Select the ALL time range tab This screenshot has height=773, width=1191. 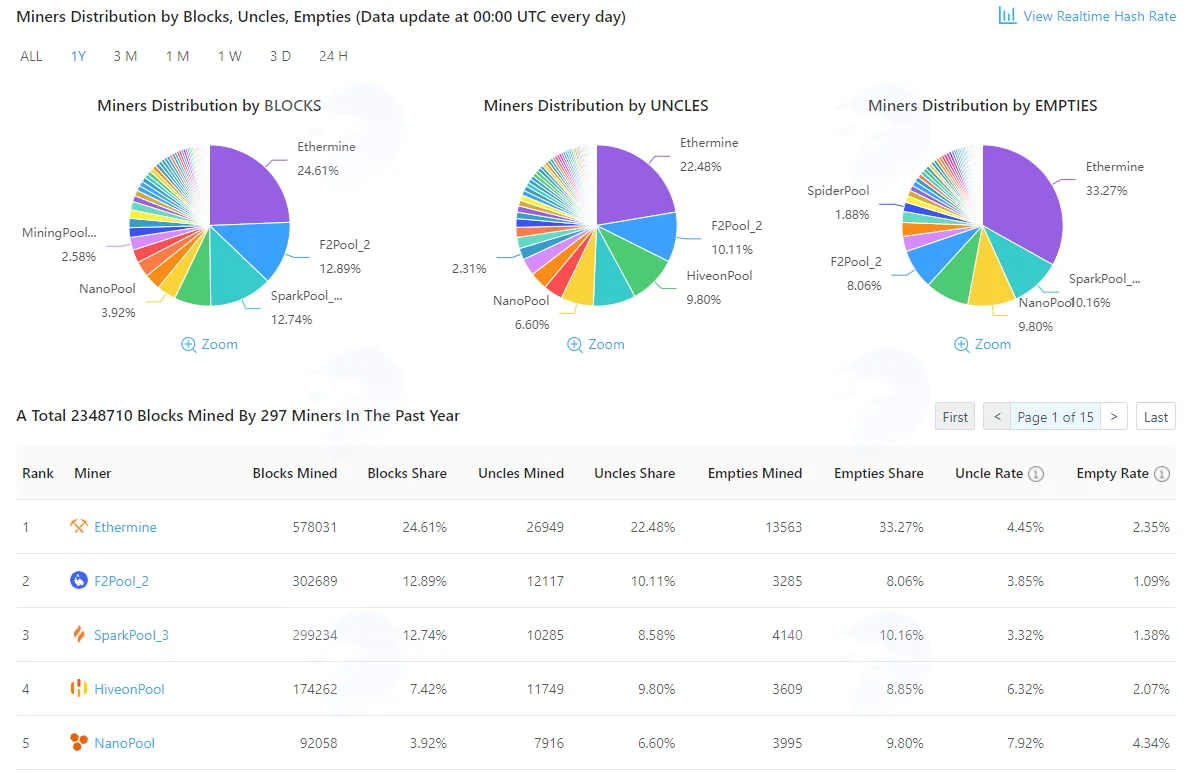31,56
